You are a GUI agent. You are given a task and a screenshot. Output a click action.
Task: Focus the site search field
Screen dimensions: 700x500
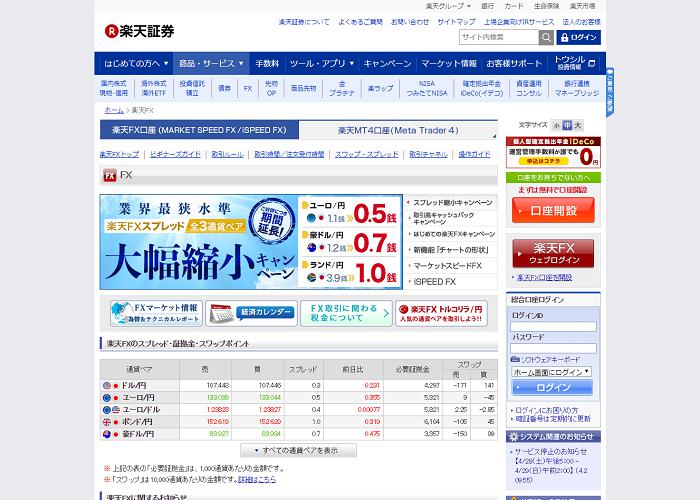point(499,38)
